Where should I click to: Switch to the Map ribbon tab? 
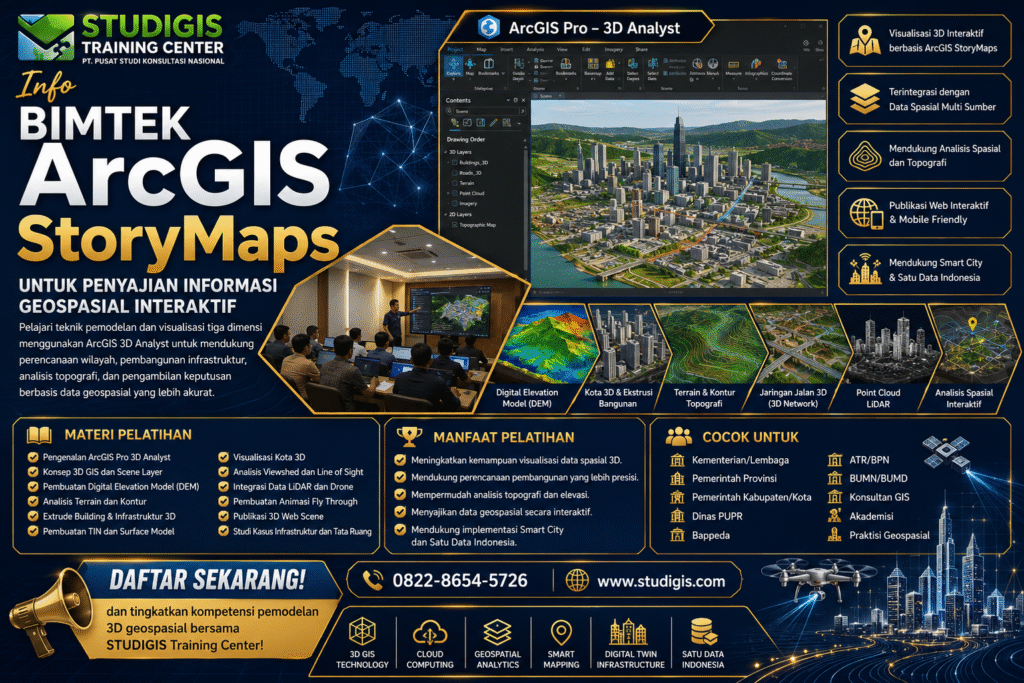coord(481,50)
